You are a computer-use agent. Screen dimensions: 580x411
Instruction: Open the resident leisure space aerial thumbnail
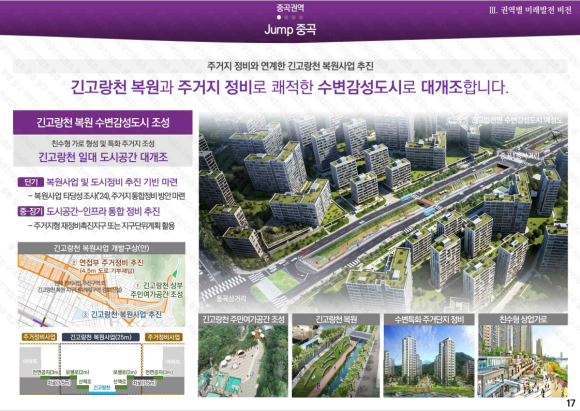tap(243, 361)
